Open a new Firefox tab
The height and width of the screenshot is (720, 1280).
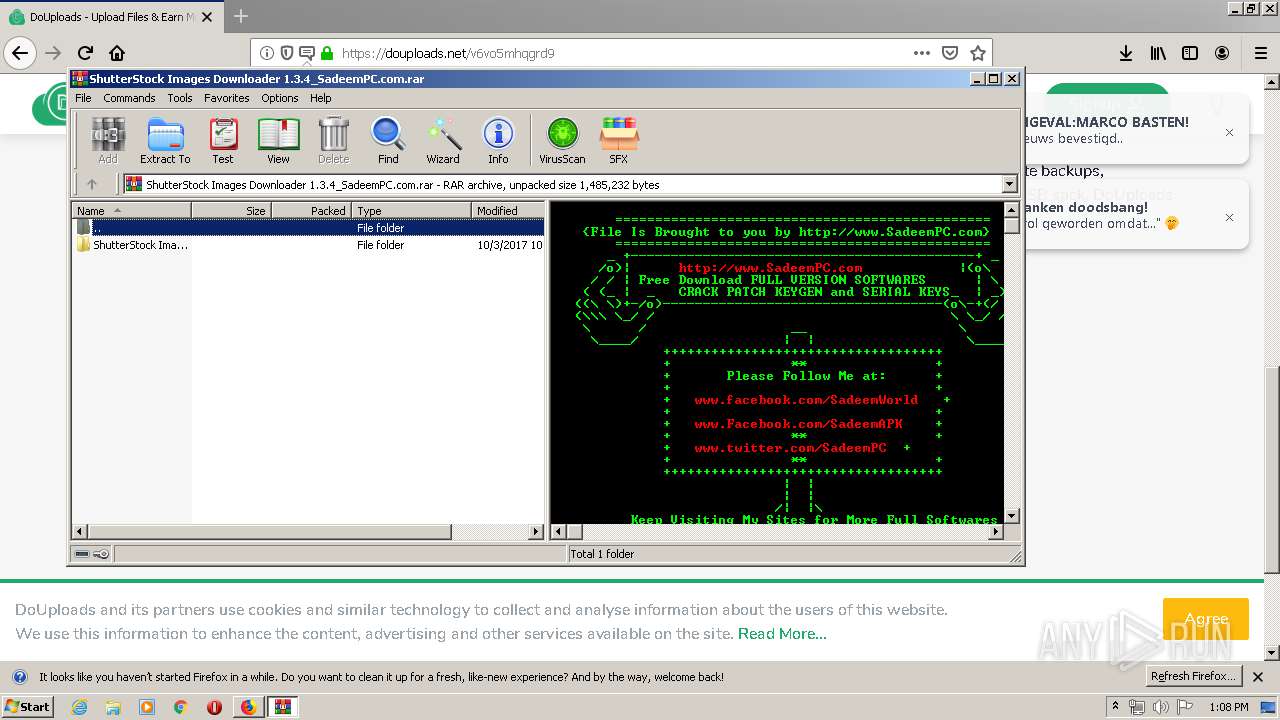241,17
